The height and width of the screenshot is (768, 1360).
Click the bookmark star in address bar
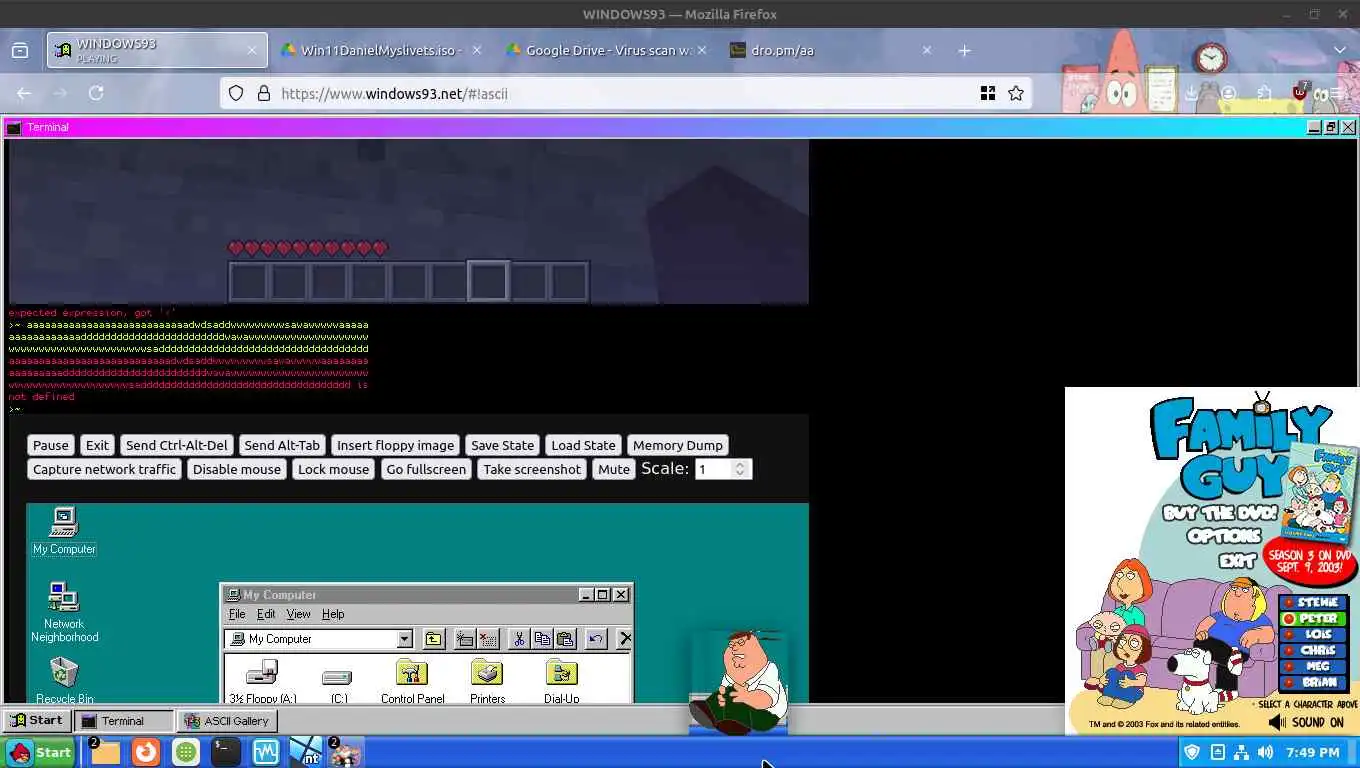(1016, 93)
